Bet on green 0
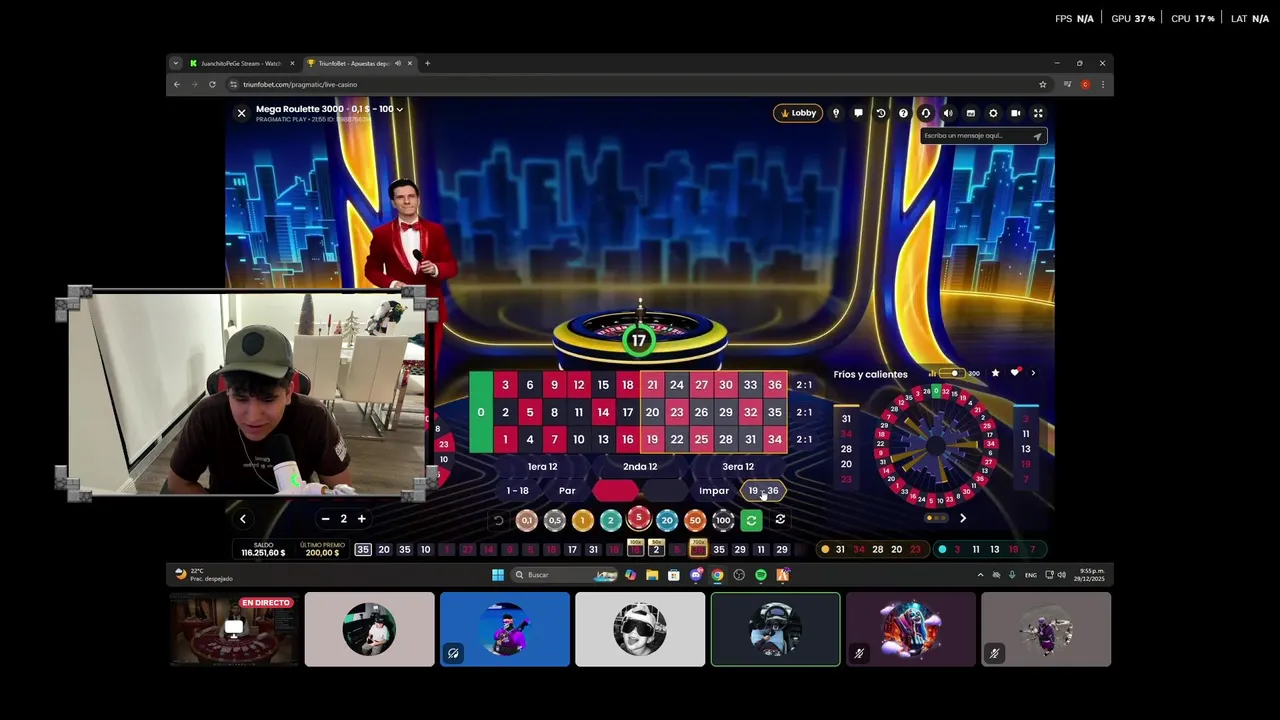This screenshot has width=1280, height=720. pyautogui.click(x=481, y=412)
